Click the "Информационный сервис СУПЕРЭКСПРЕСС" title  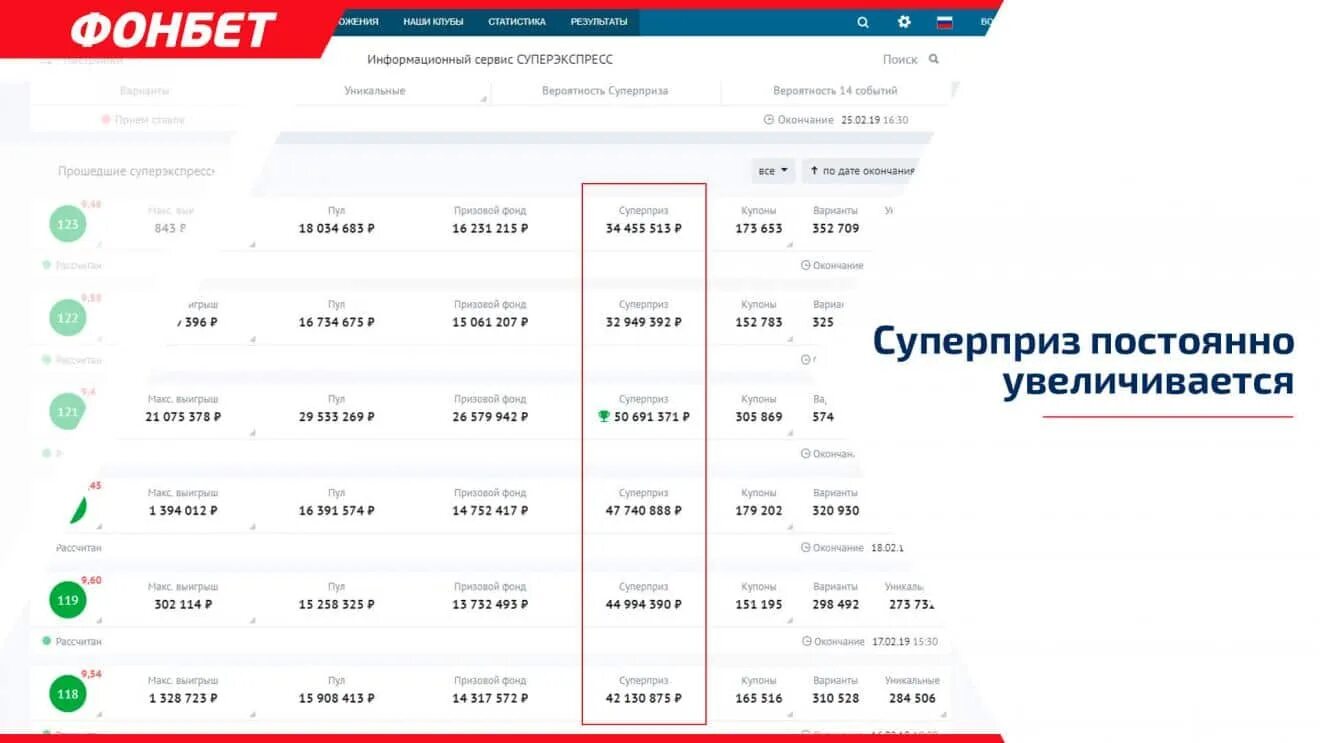490,60
